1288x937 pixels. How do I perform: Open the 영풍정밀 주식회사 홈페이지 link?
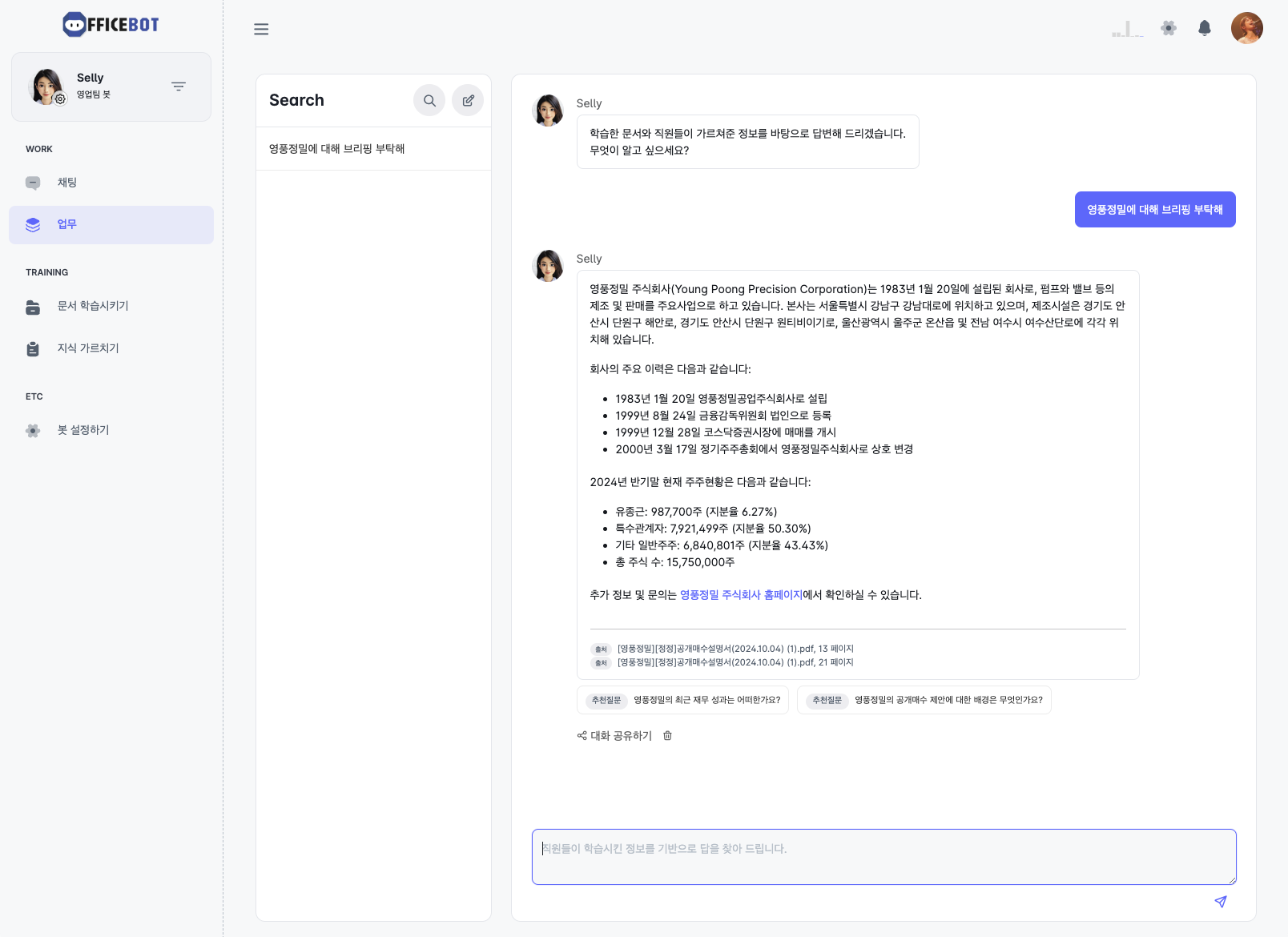741,595
